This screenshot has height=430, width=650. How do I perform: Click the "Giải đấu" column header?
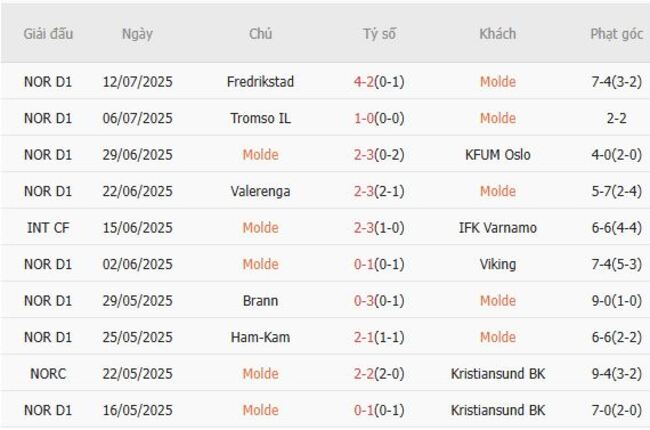tap(48, 34)
